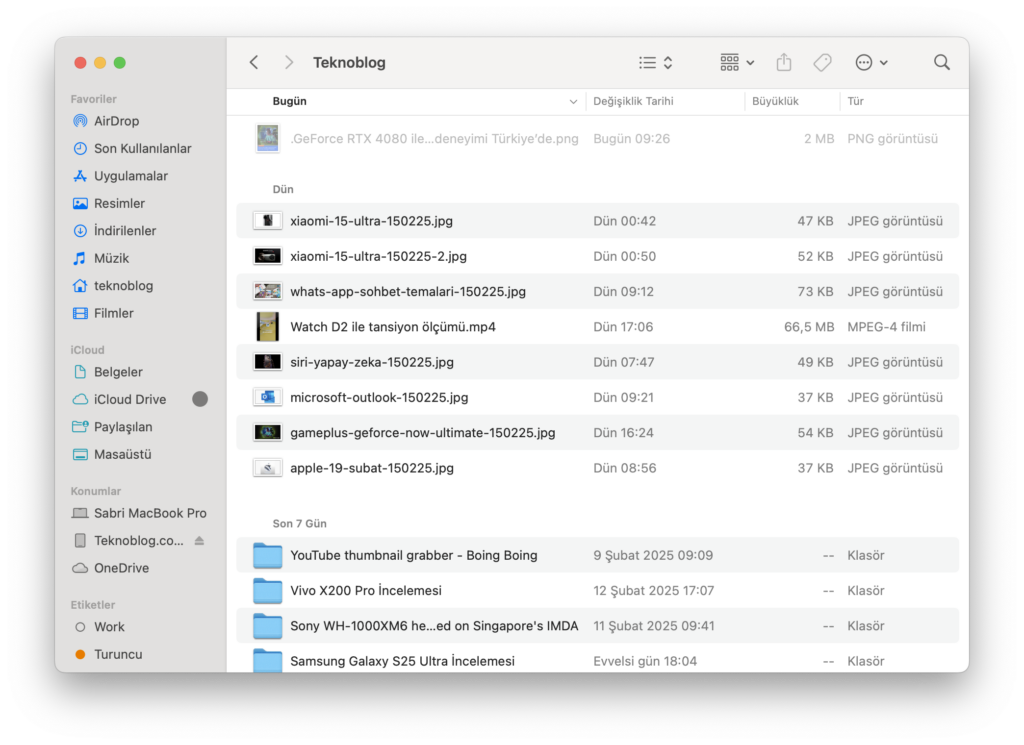The image size is (1024, 745).
Task: Click the iCloud Drive sync status indicator
Action: (200, 399)
